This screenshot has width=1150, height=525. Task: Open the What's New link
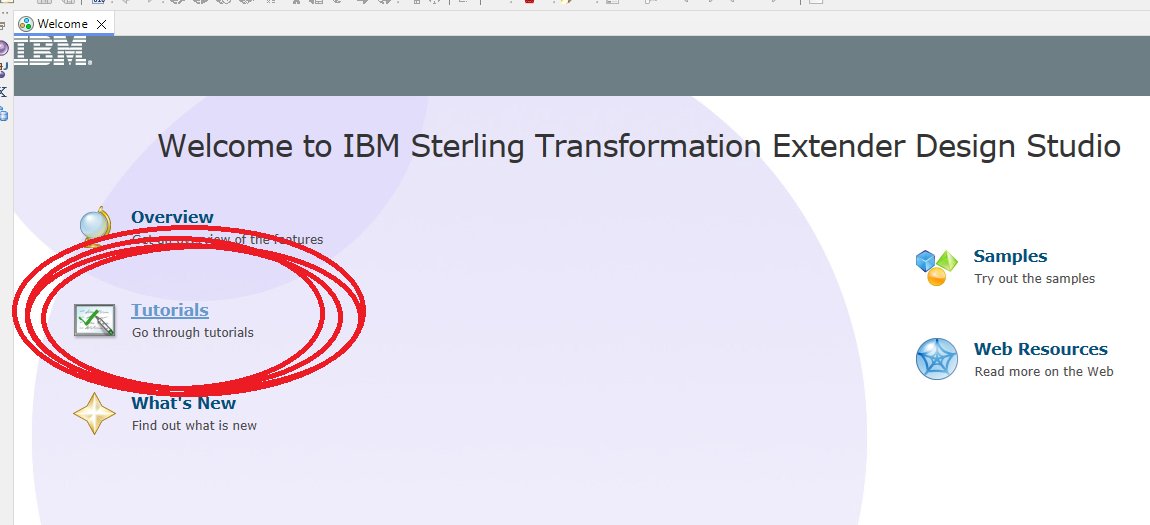(x=183, y=403)
